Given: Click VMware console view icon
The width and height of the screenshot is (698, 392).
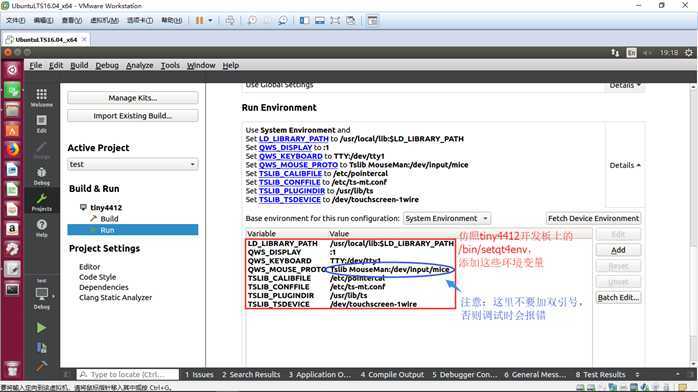Looking at the screenshot, I should pos(320,20).
